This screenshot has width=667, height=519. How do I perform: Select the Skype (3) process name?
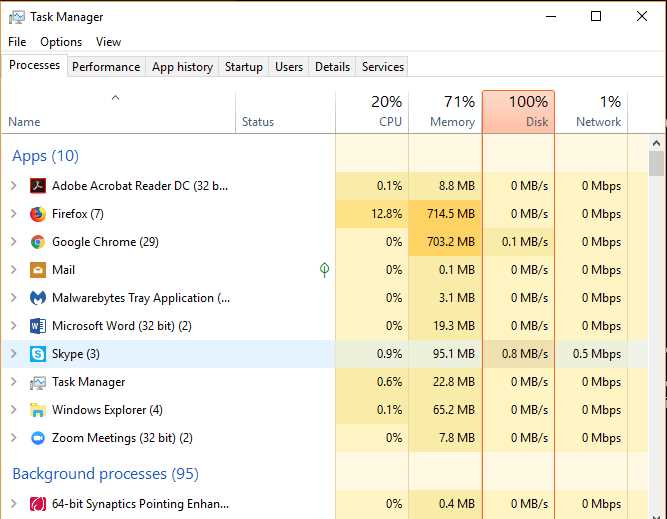[x=76, y=354]
